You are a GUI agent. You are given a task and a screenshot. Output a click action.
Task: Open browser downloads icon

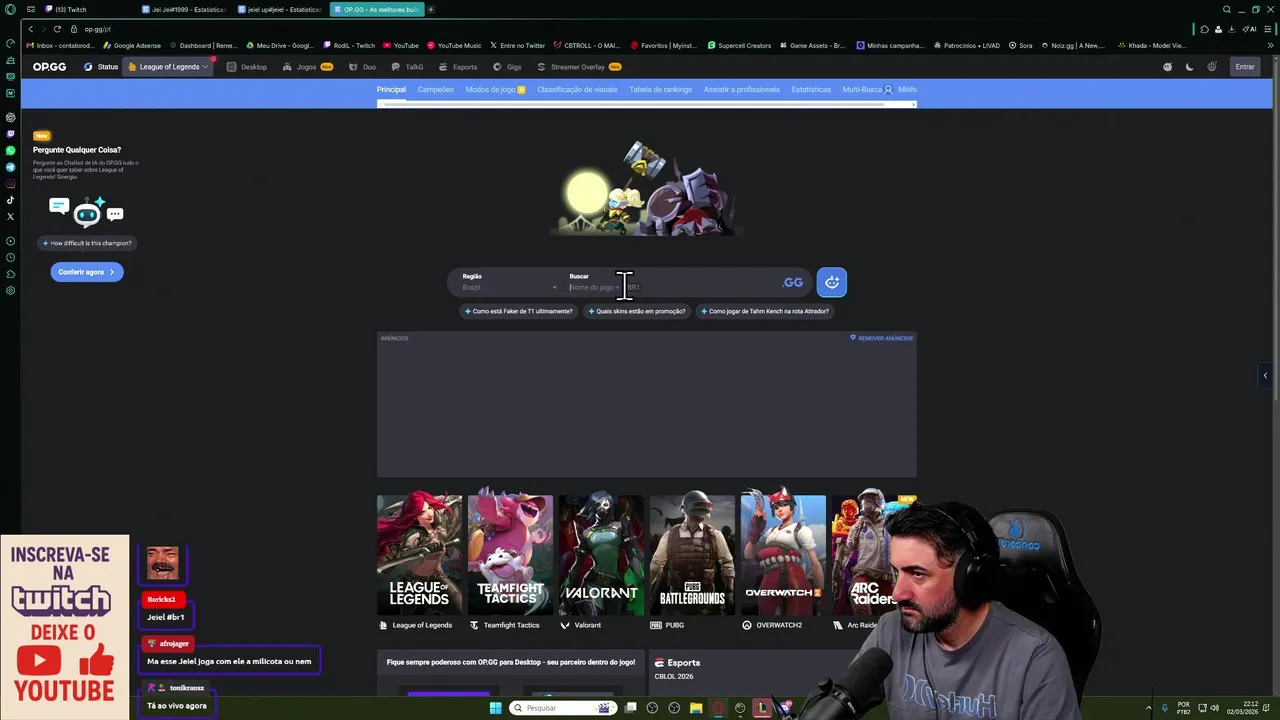(x=1233, y=29)
